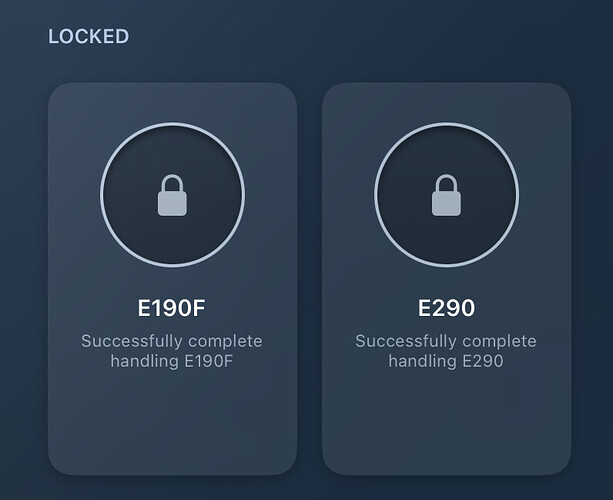Open the E290 locked card

coord(446,279)
